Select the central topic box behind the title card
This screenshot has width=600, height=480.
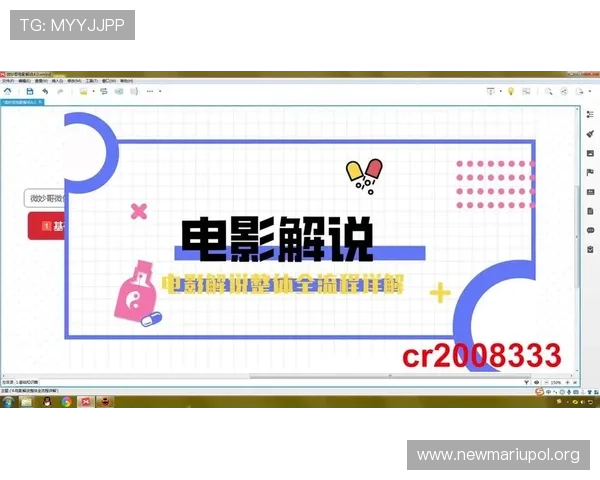click(44, 198)
